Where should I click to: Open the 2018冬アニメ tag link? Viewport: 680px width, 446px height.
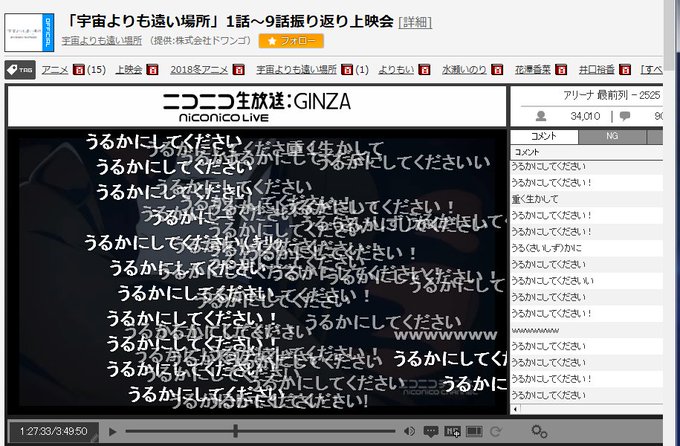pos(199,69)
